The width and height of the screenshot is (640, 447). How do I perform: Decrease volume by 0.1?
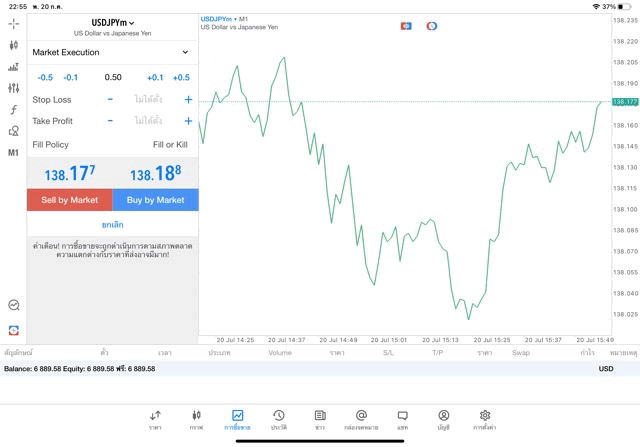(x=71, y=78)
